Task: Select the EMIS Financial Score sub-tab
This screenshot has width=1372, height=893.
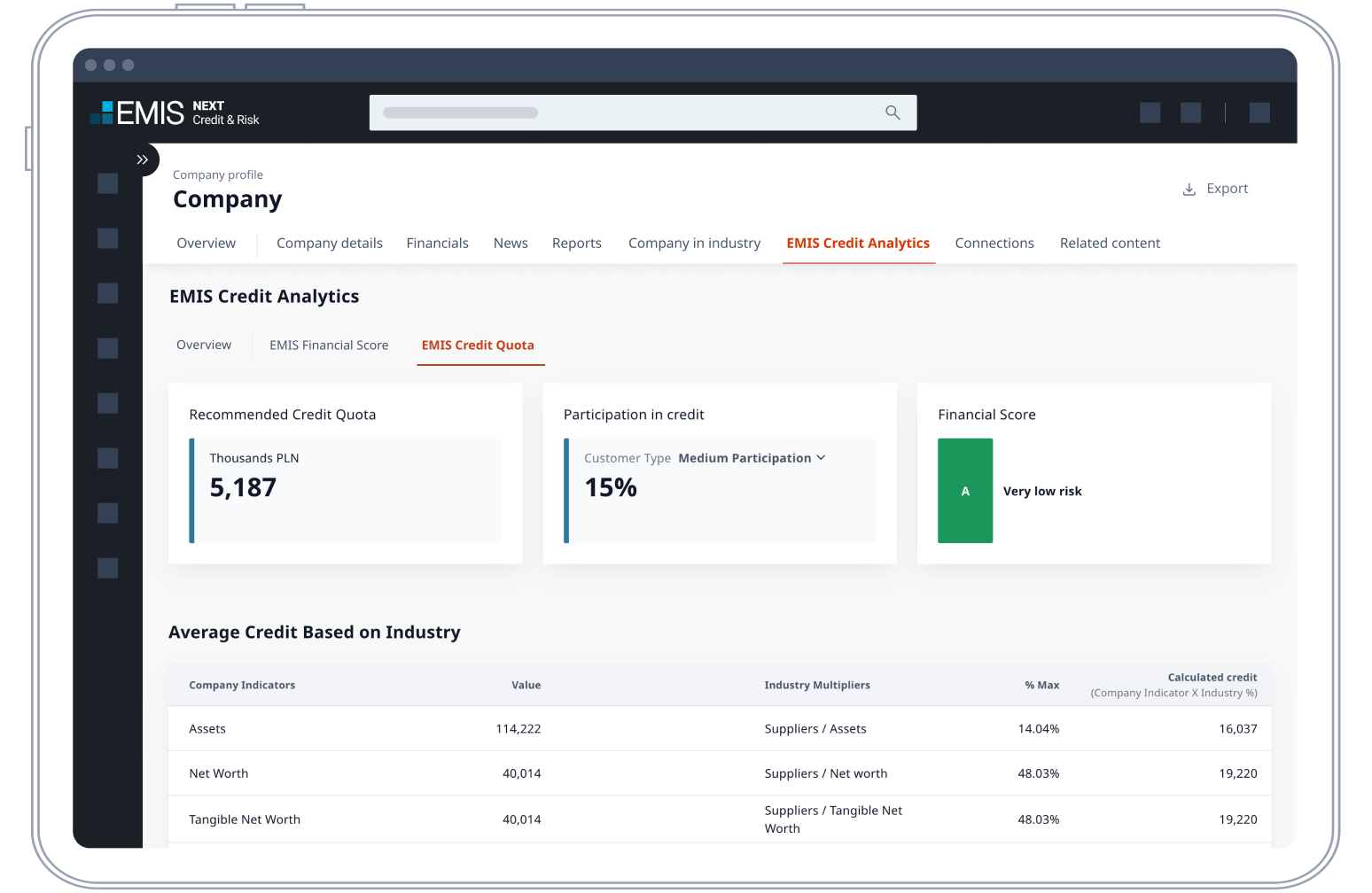Action: point(329,346)
